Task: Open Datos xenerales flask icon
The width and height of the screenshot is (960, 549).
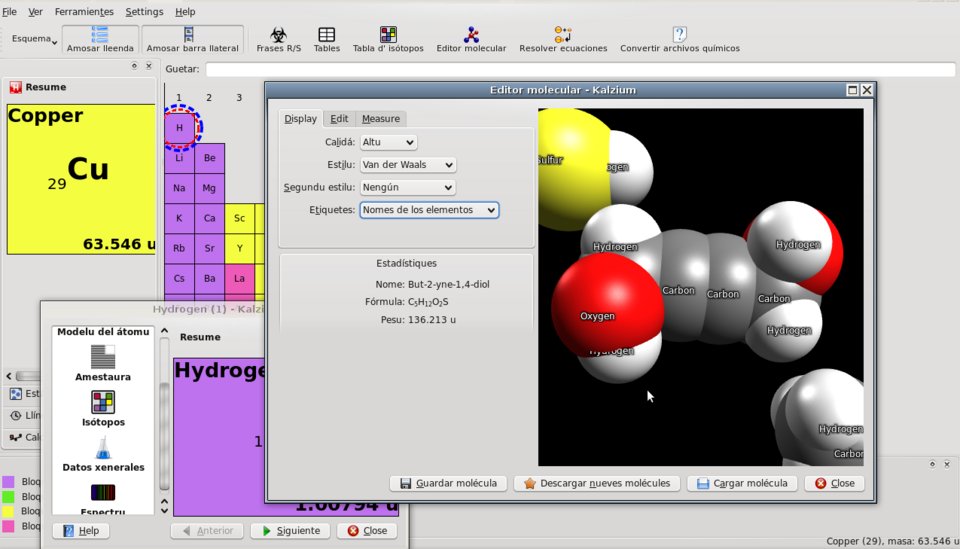Action: [x=103, y=454]
